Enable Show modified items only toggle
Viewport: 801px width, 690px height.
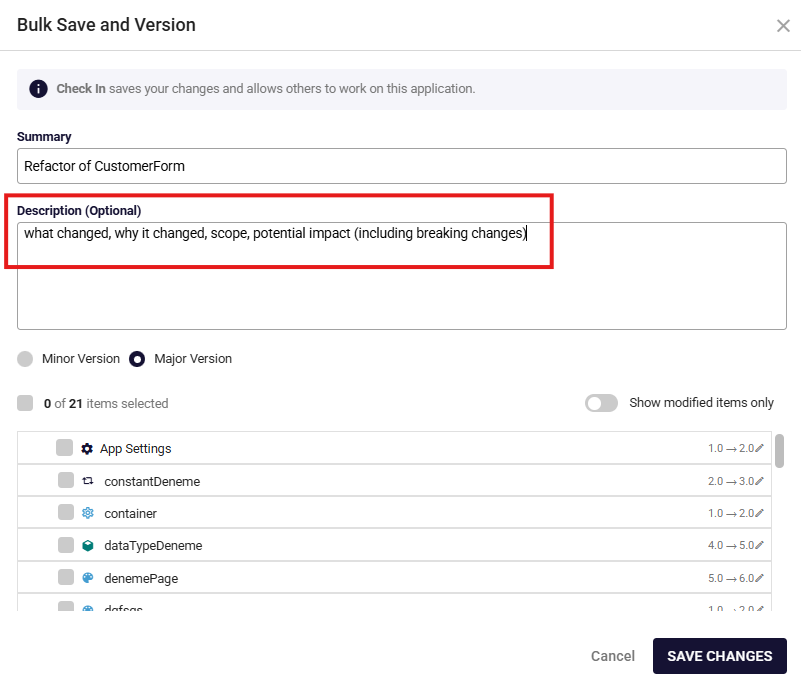click(x=601, y=403)
